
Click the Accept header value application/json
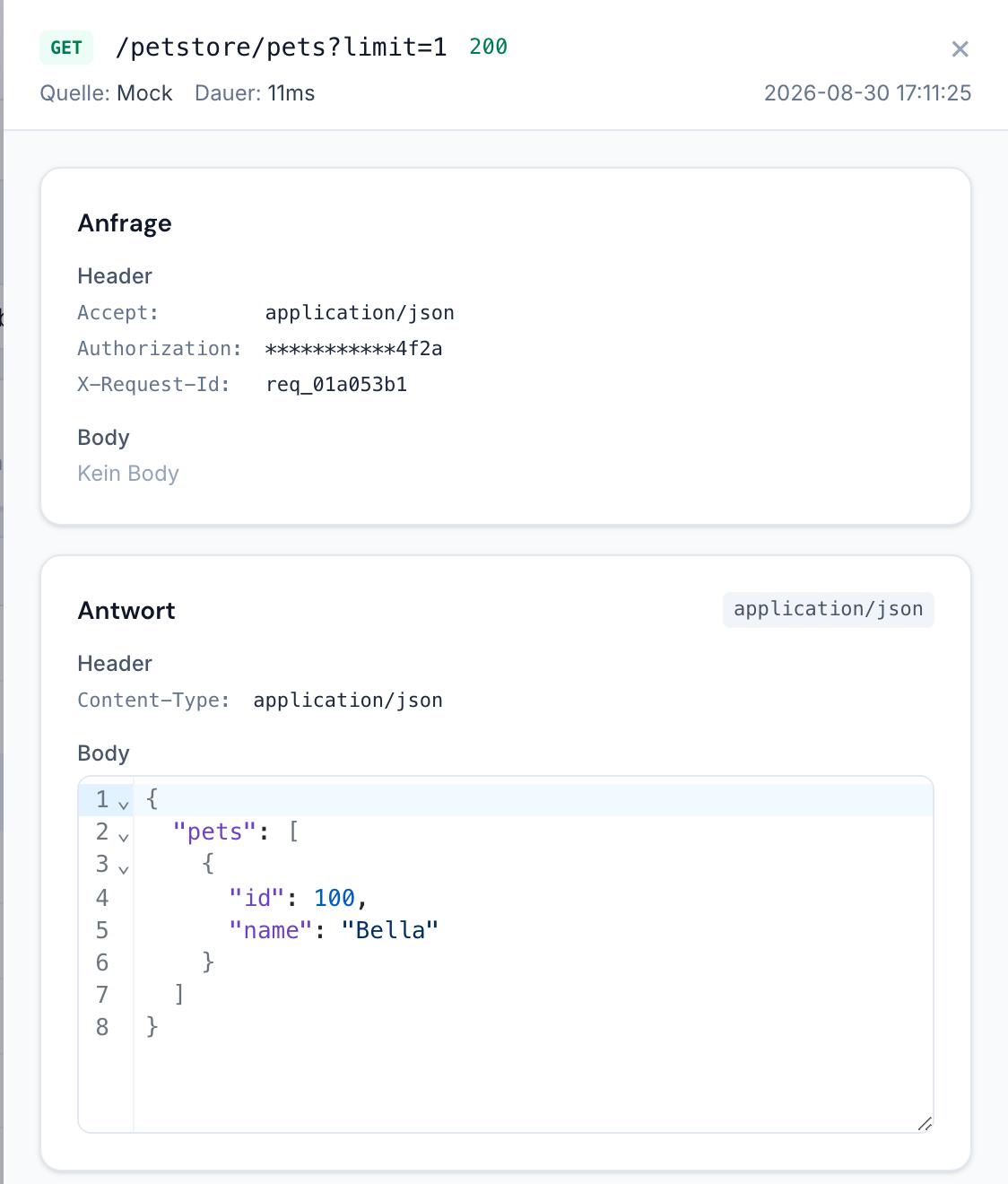coord(360,313)
